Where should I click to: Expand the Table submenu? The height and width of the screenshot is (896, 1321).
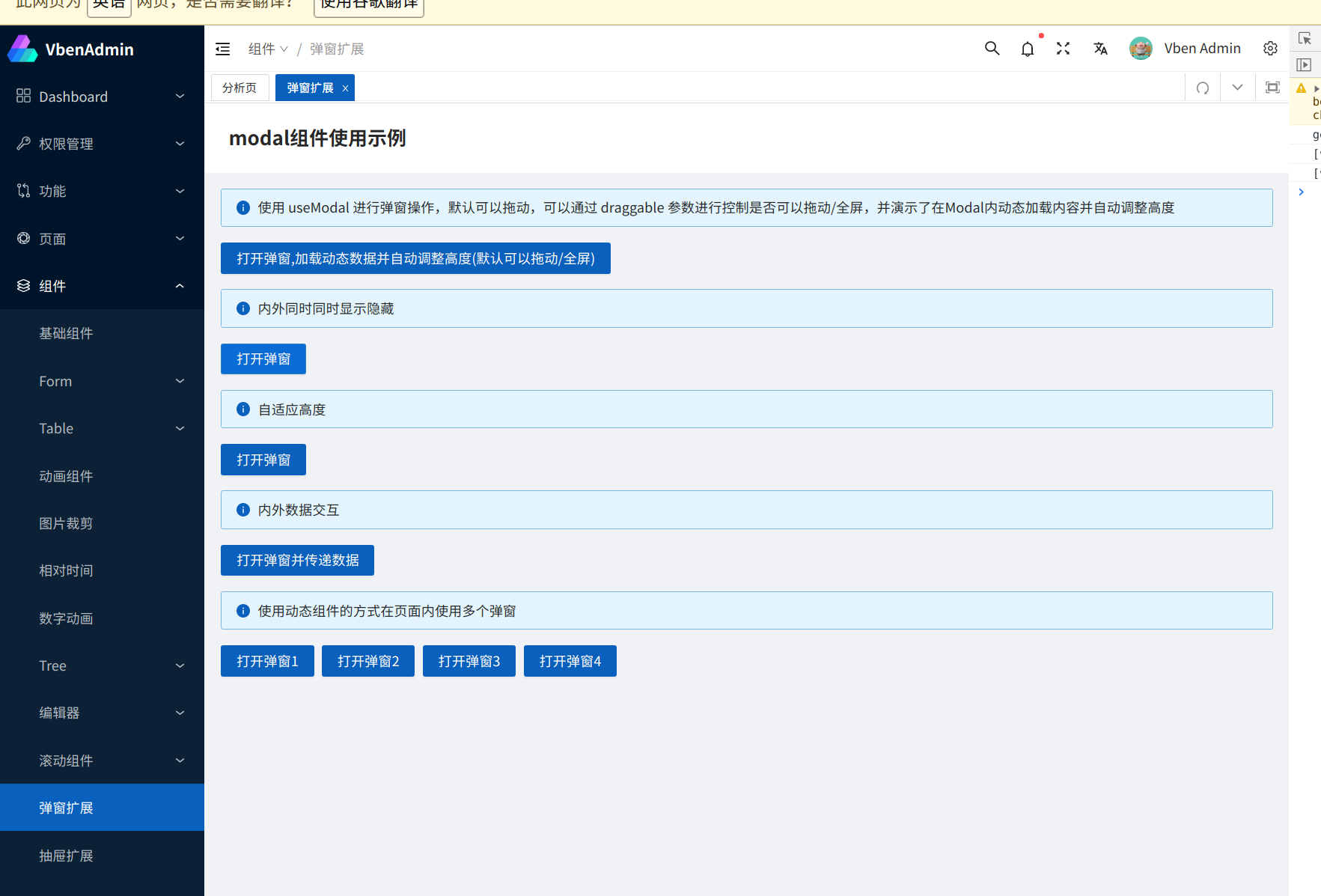100,428
